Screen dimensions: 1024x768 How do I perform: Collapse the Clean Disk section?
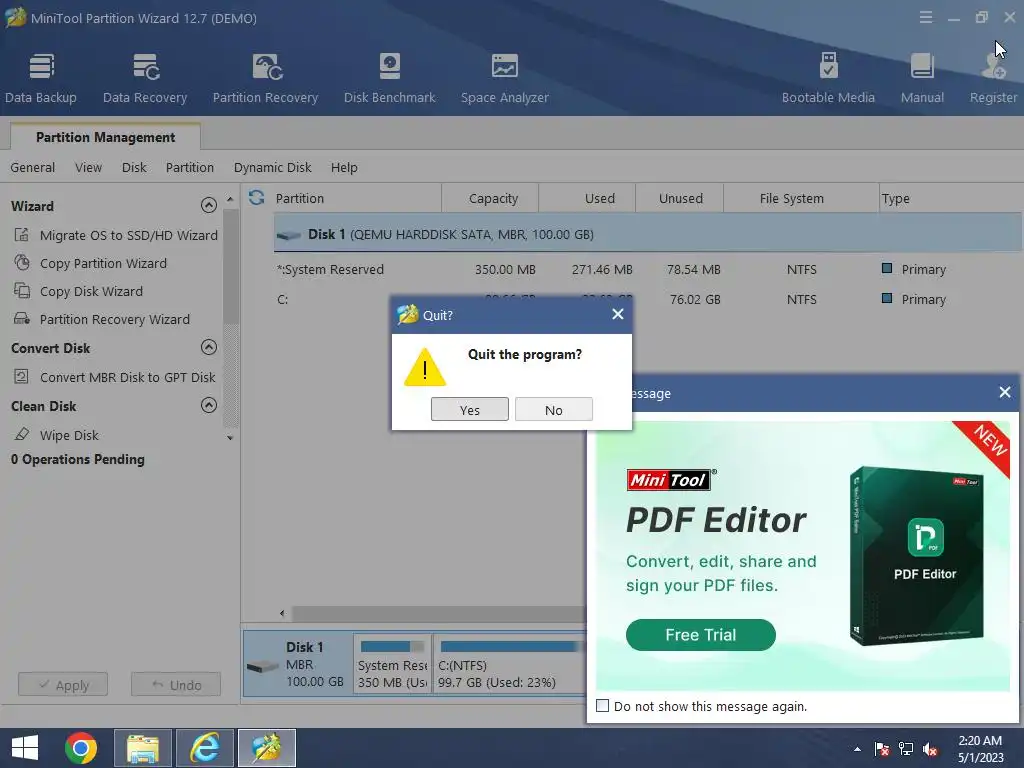coord(208,406)
